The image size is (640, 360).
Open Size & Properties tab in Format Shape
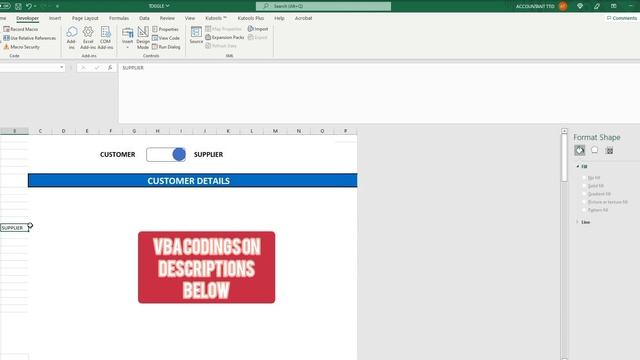click(609, 150)
